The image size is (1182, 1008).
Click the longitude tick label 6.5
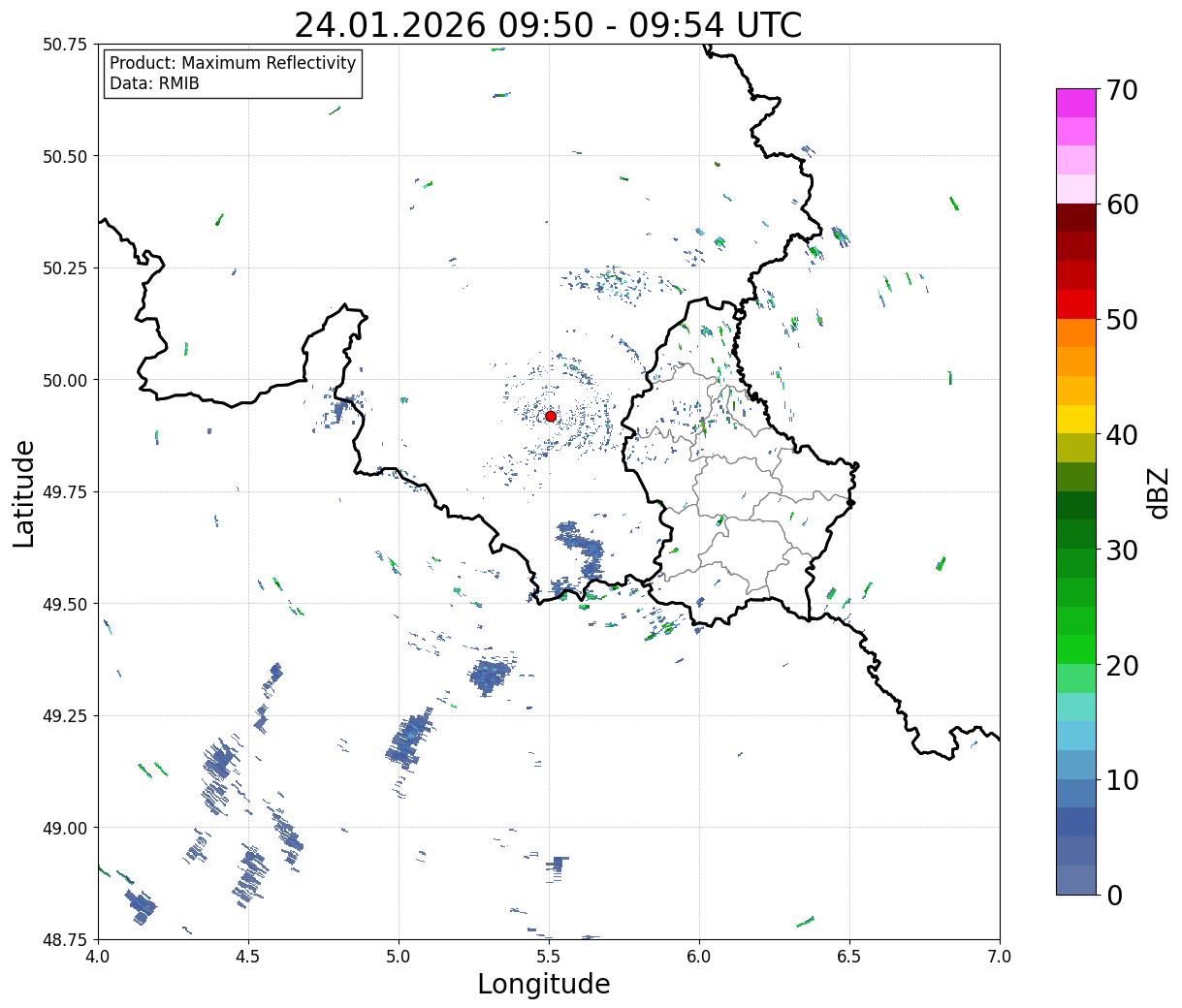pyautogui.click(x=849, y=957)
